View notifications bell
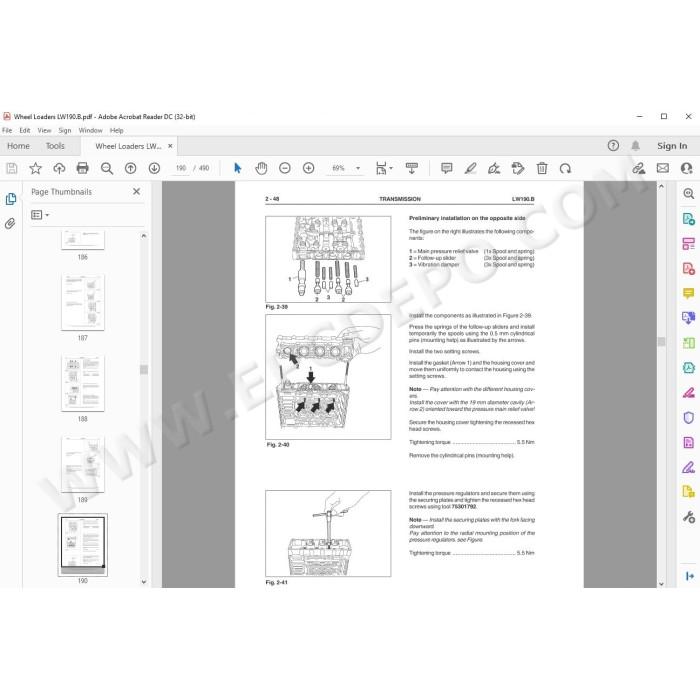The image size is (700, 700). (636, 146)
